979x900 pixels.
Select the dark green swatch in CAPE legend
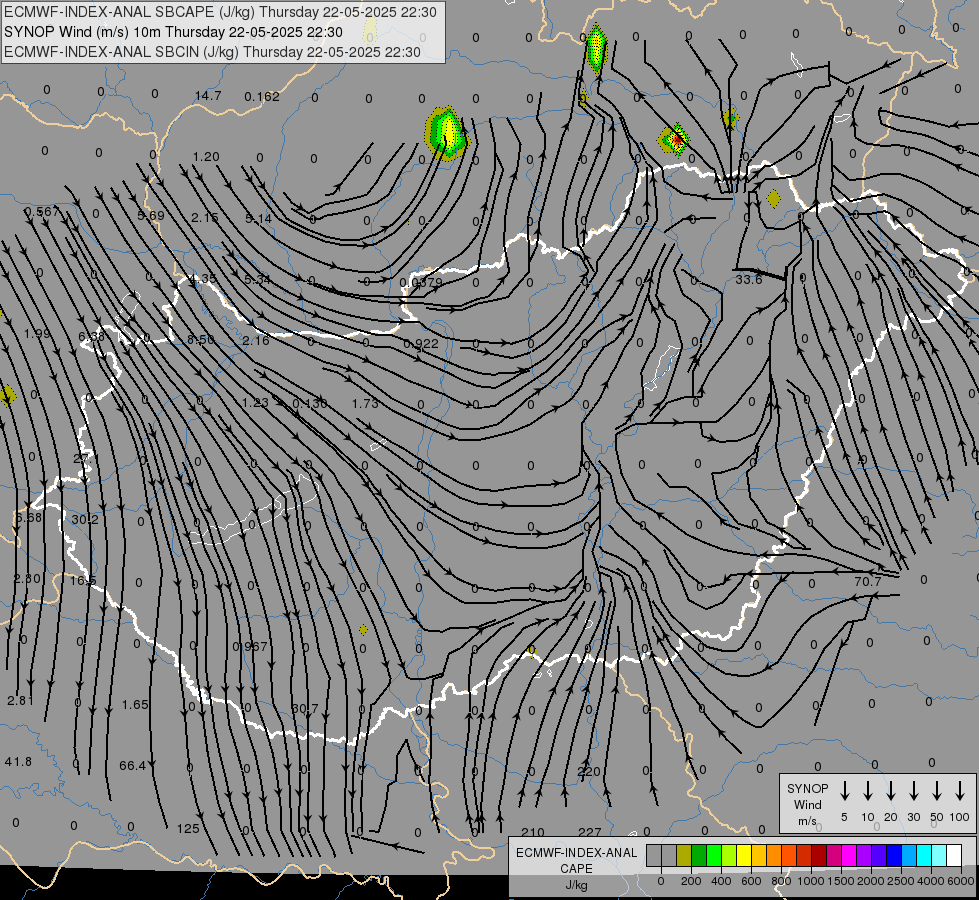(699, 856)
